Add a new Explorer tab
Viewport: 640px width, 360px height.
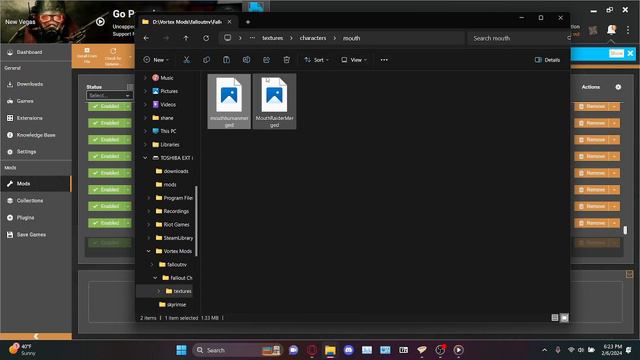click(248, 22)
